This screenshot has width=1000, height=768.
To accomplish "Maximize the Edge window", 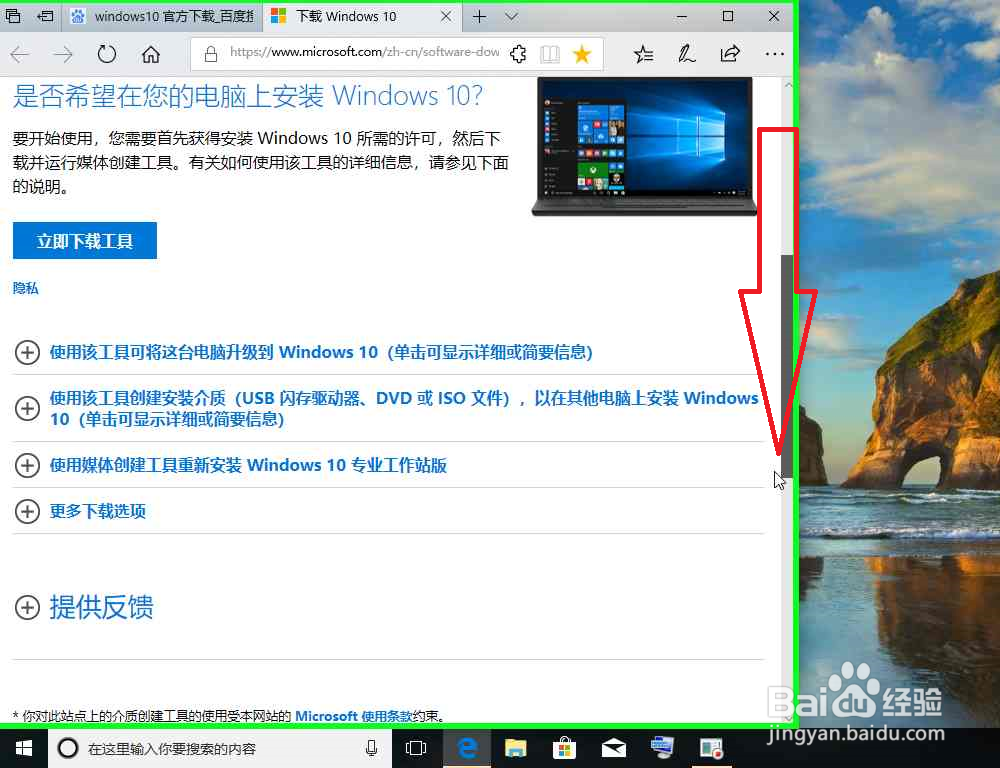I will (728, 17).
